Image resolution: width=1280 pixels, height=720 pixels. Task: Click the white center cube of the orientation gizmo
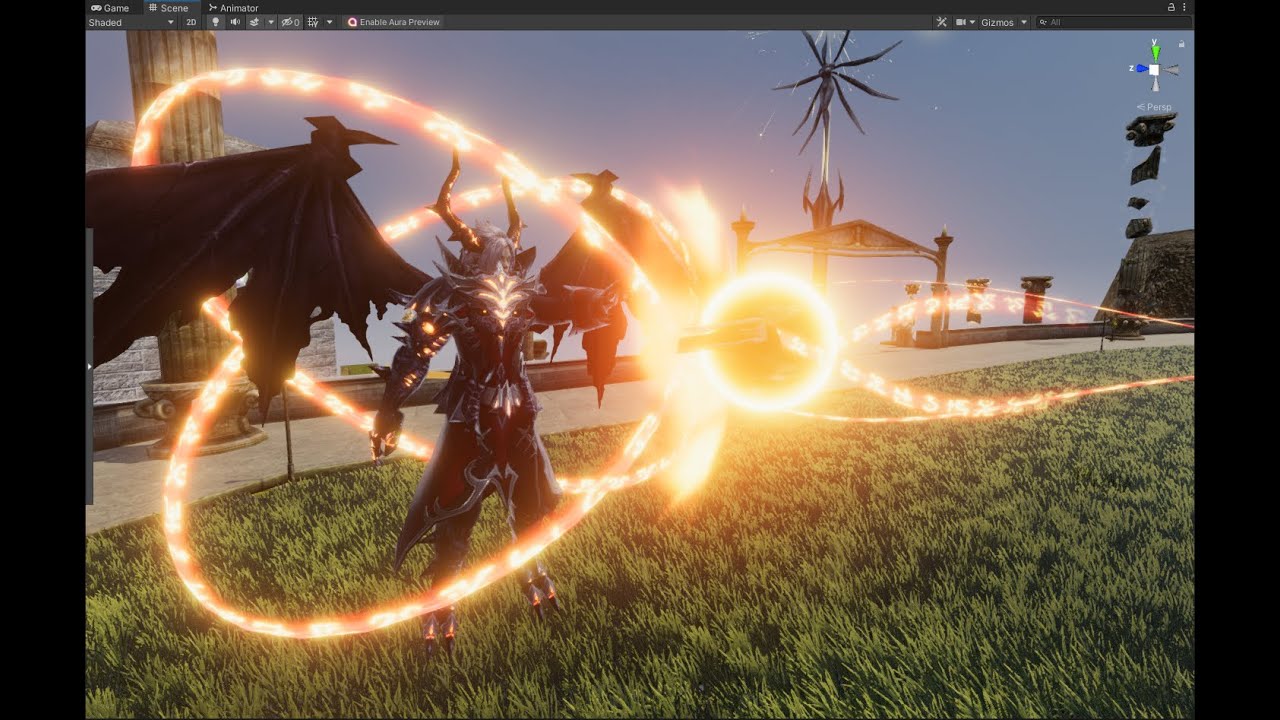[1154, 70]
